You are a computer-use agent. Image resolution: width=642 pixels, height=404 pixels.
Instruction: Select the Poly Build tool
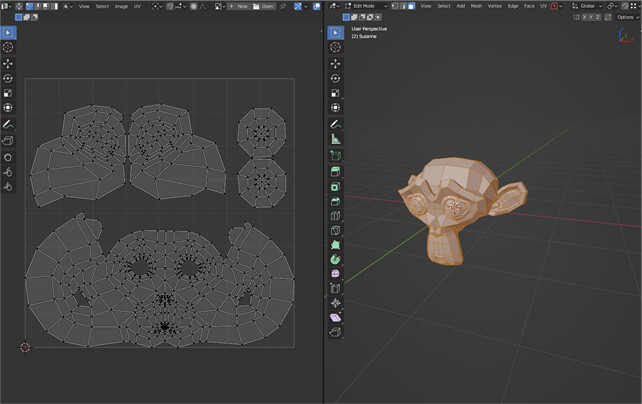[335, 245]
